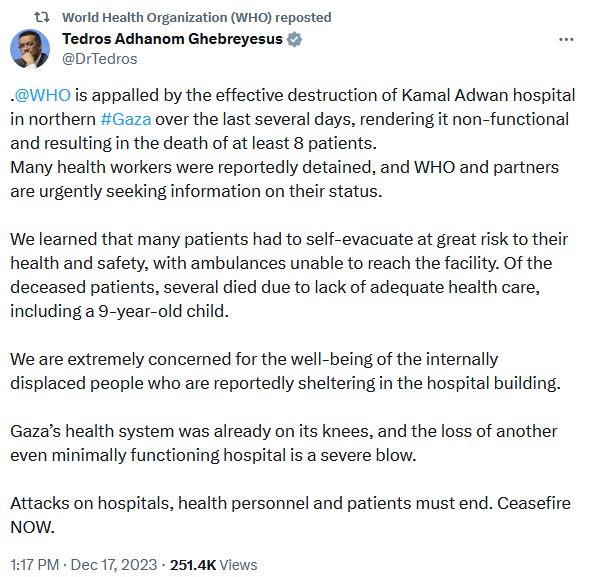This screenshot has height=577, width=589.
Task: Click the 1:17 PM timestamp
Action: [35, 565]
